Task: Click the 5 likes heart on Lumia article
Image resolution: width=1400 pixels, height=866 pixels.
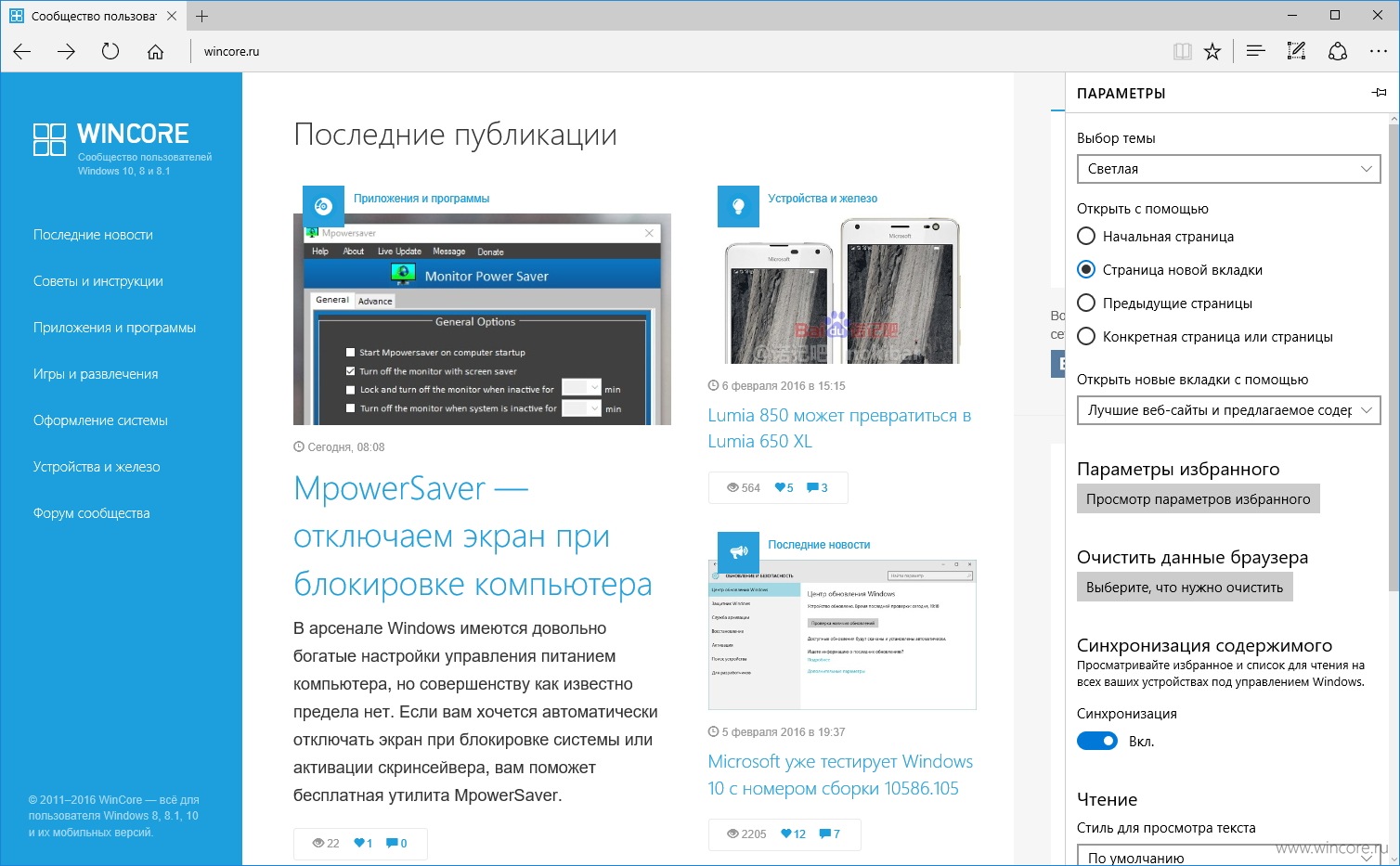Action: pyautogui.click(x=784, y=488)
